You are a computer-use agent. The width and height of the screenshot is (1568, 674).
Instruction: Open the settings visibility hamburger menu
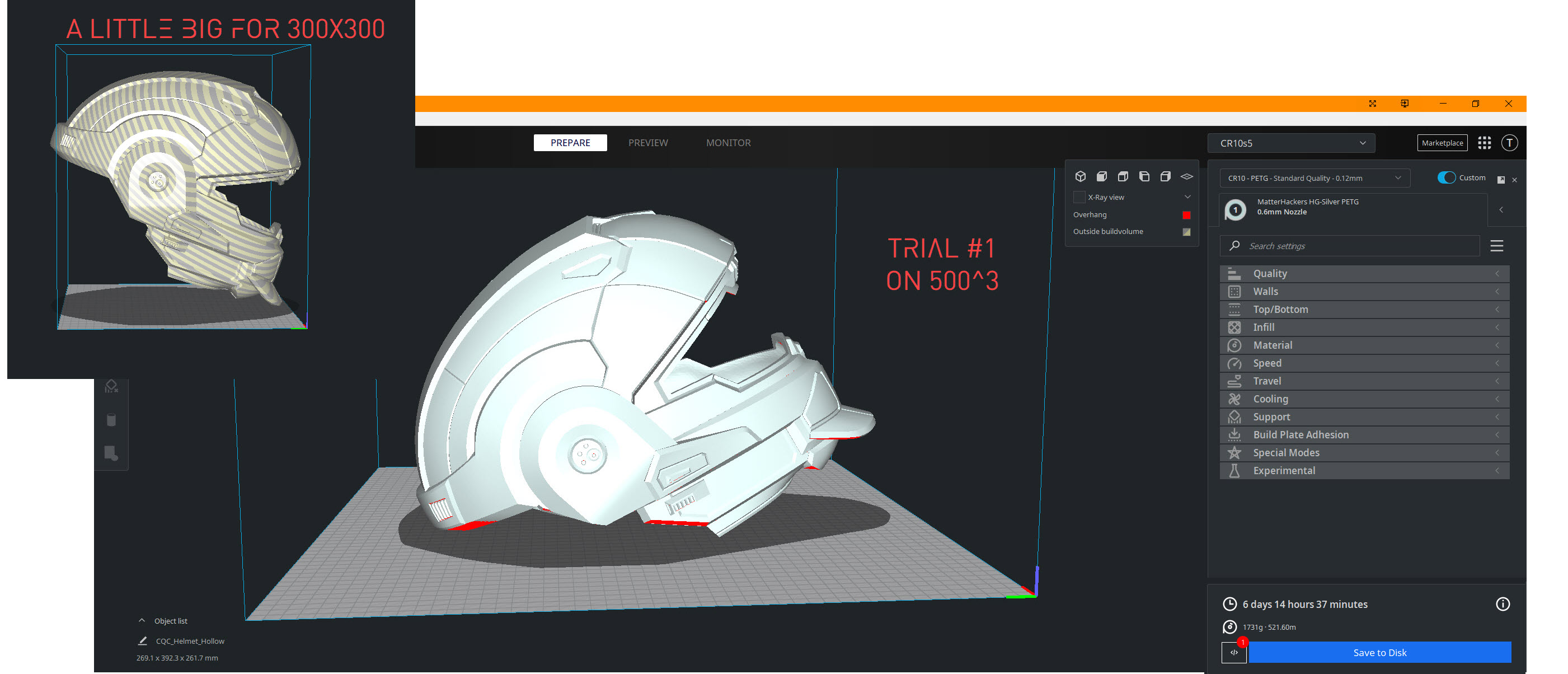coord(1497,246)
